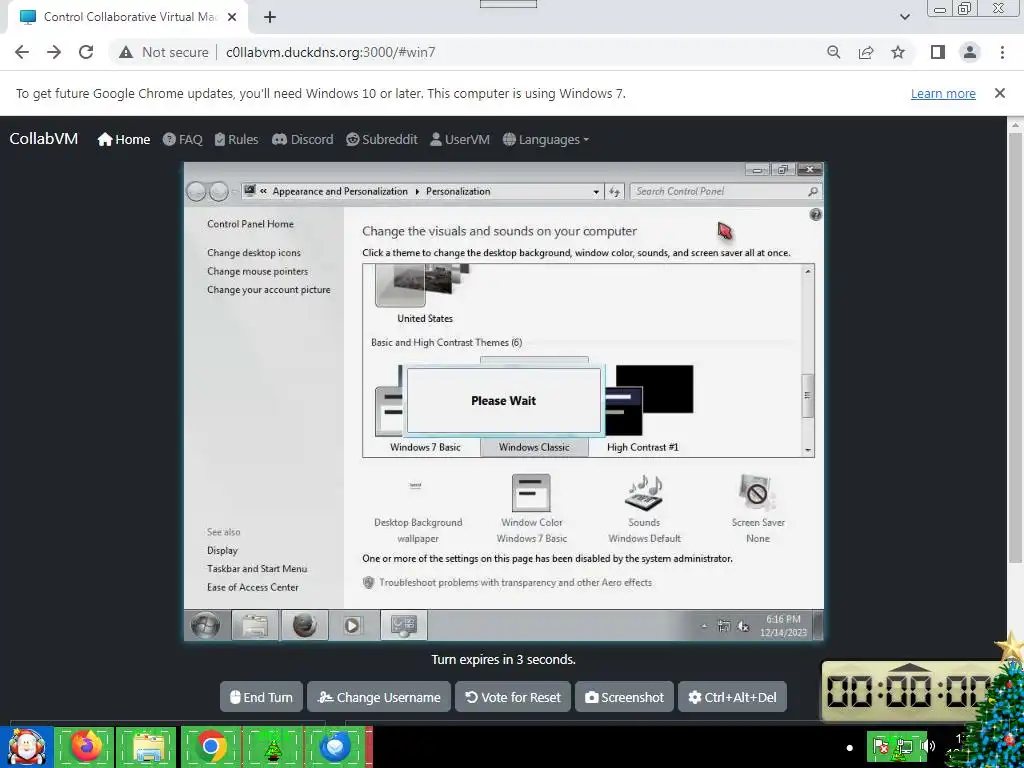Open Chrome's three-dot menu
1024x768 pixels.
[1002, 52]
